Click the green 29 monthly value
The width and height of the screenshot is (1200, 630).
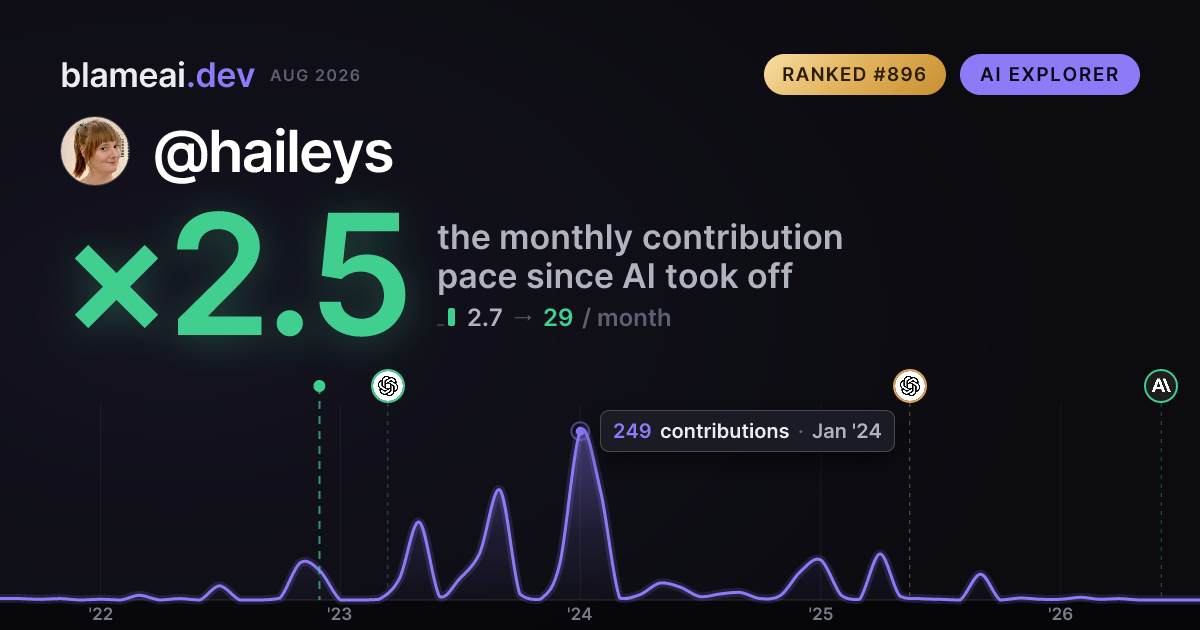point(558,318)
